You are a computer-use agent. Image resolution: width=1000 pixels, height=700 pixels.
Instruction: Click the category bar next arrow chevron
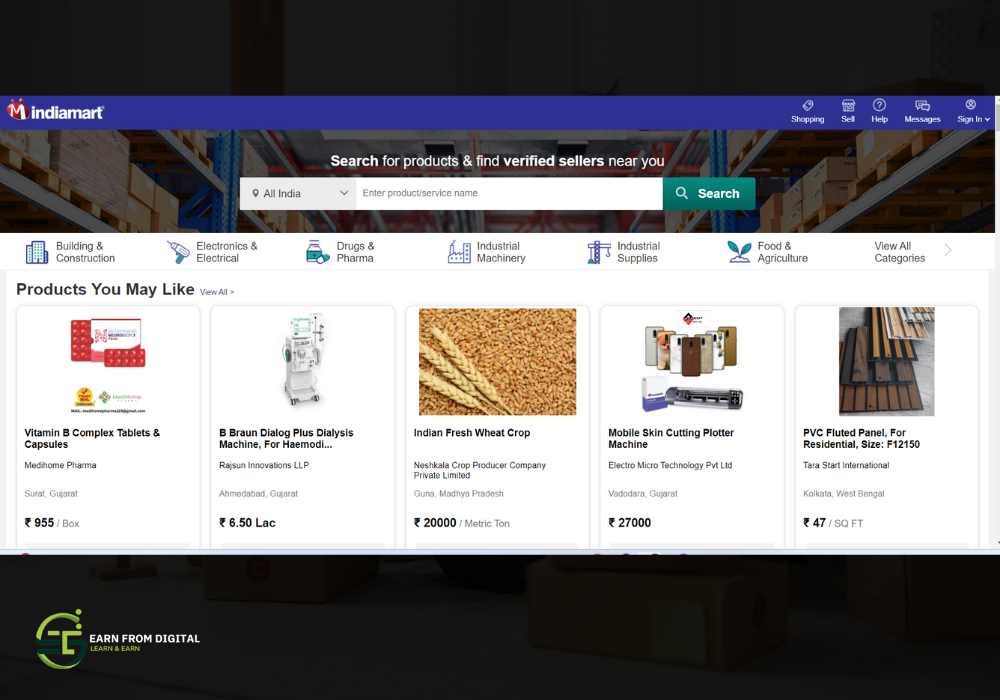pyautogui.click(x=948, y=251)
